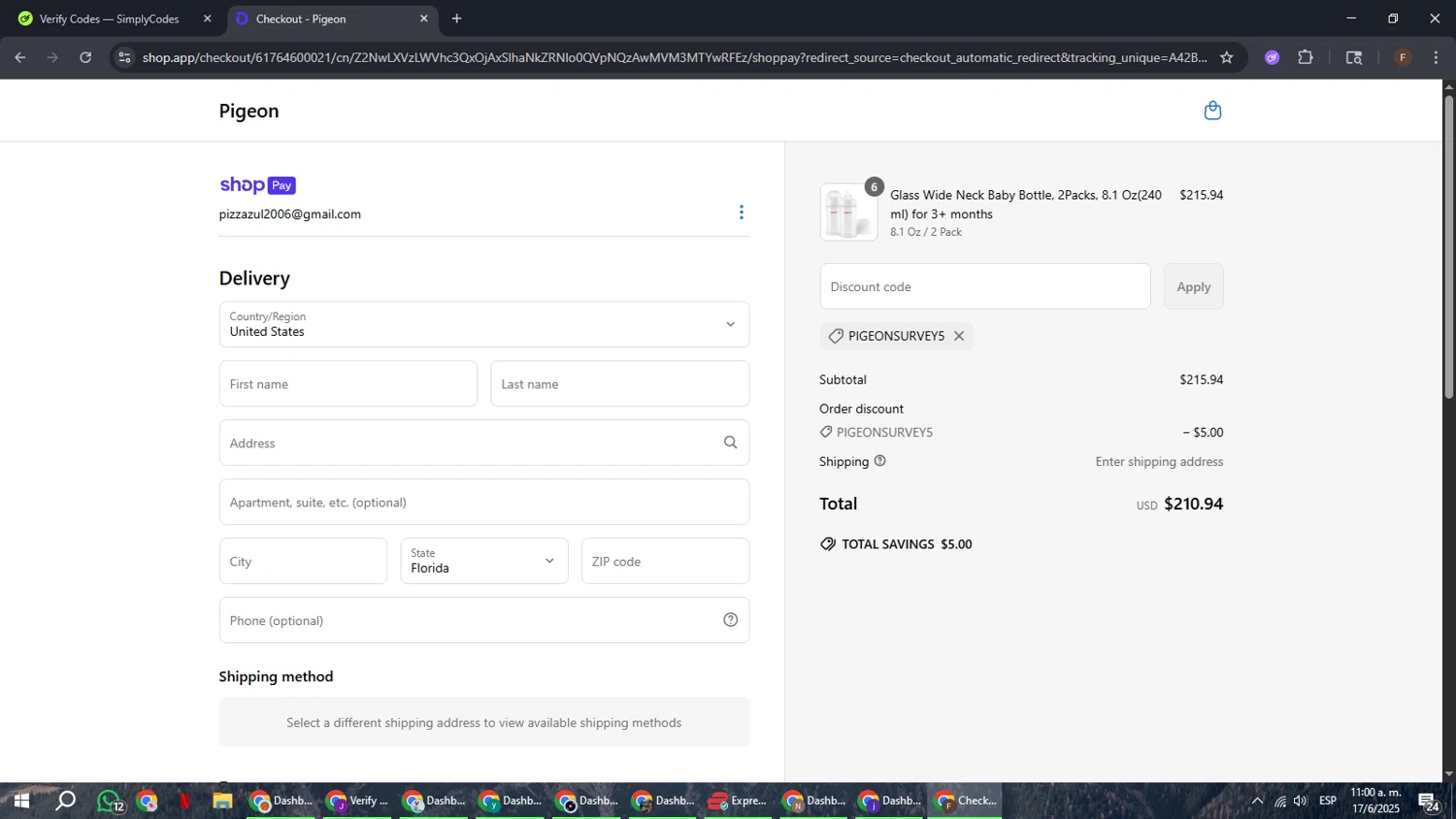Image resolution: width=1456 pixels, height=819 pixels.
Task: Click the $210.94 total amount
Action: pos(1193,504)
